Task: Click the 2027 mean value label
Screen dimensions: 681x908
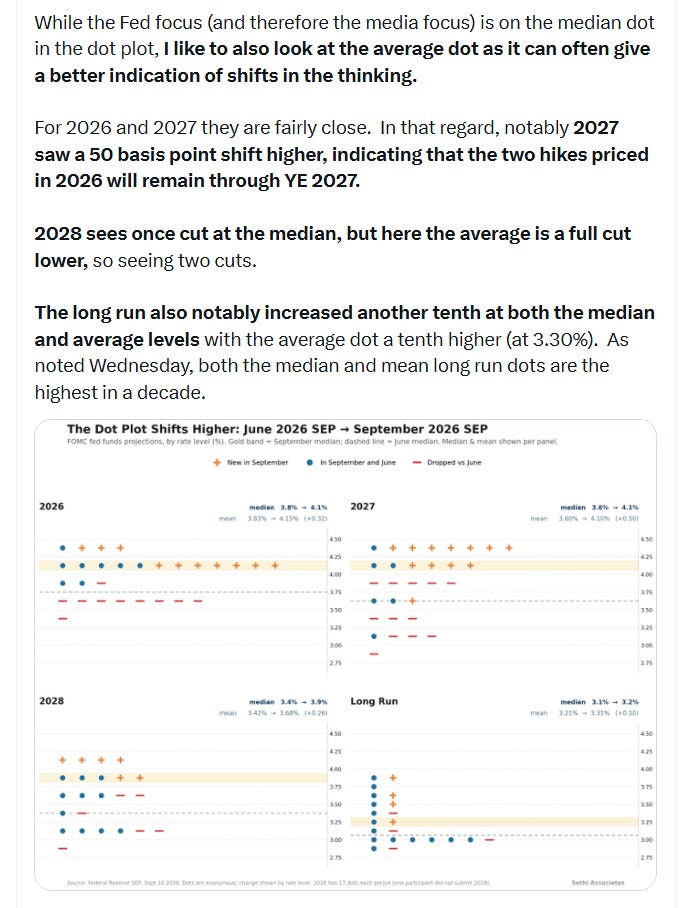Action: [598, 519]
